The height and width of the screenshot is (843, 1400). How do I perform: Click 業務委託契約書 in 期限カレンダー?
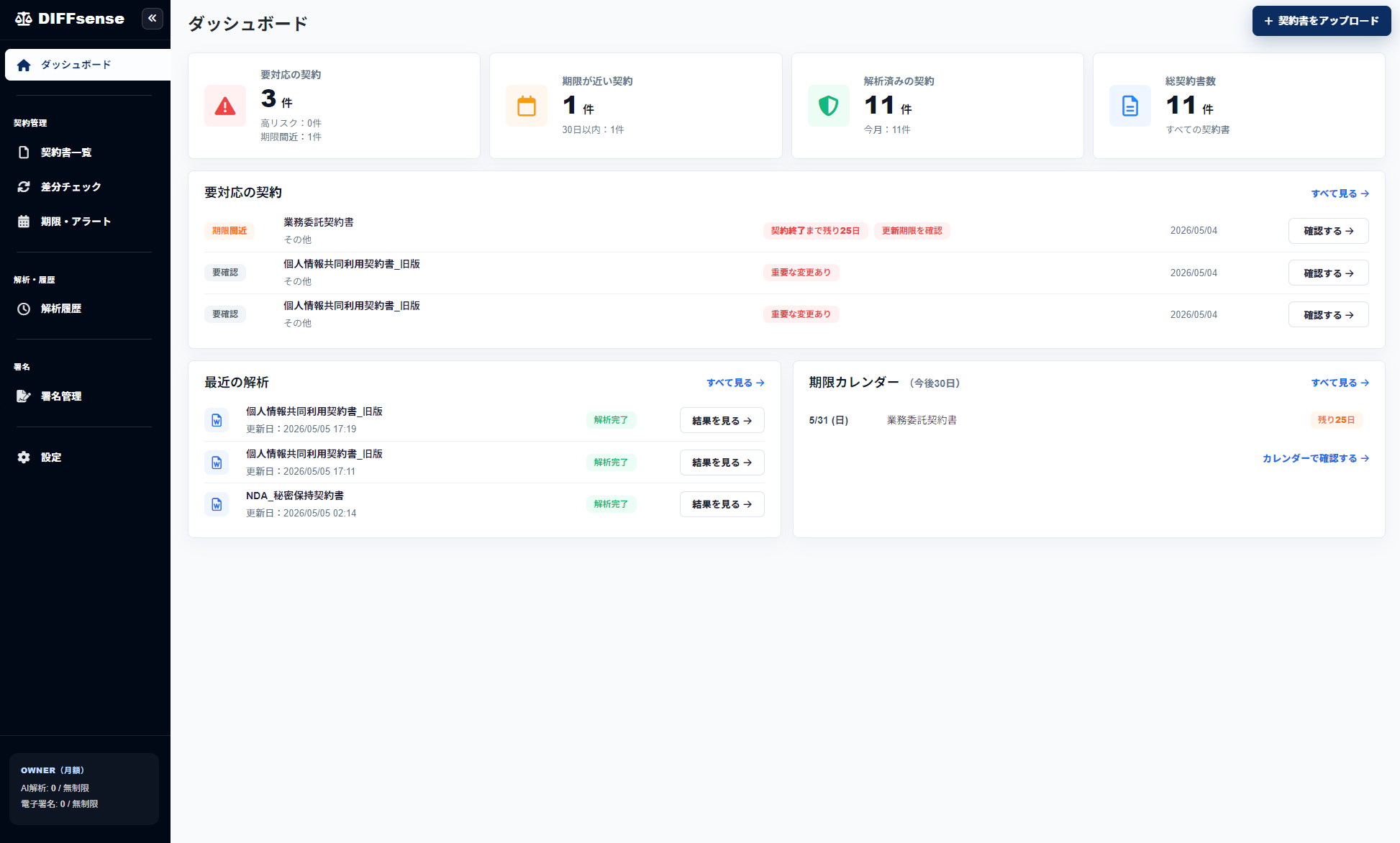tap(922, 420)
